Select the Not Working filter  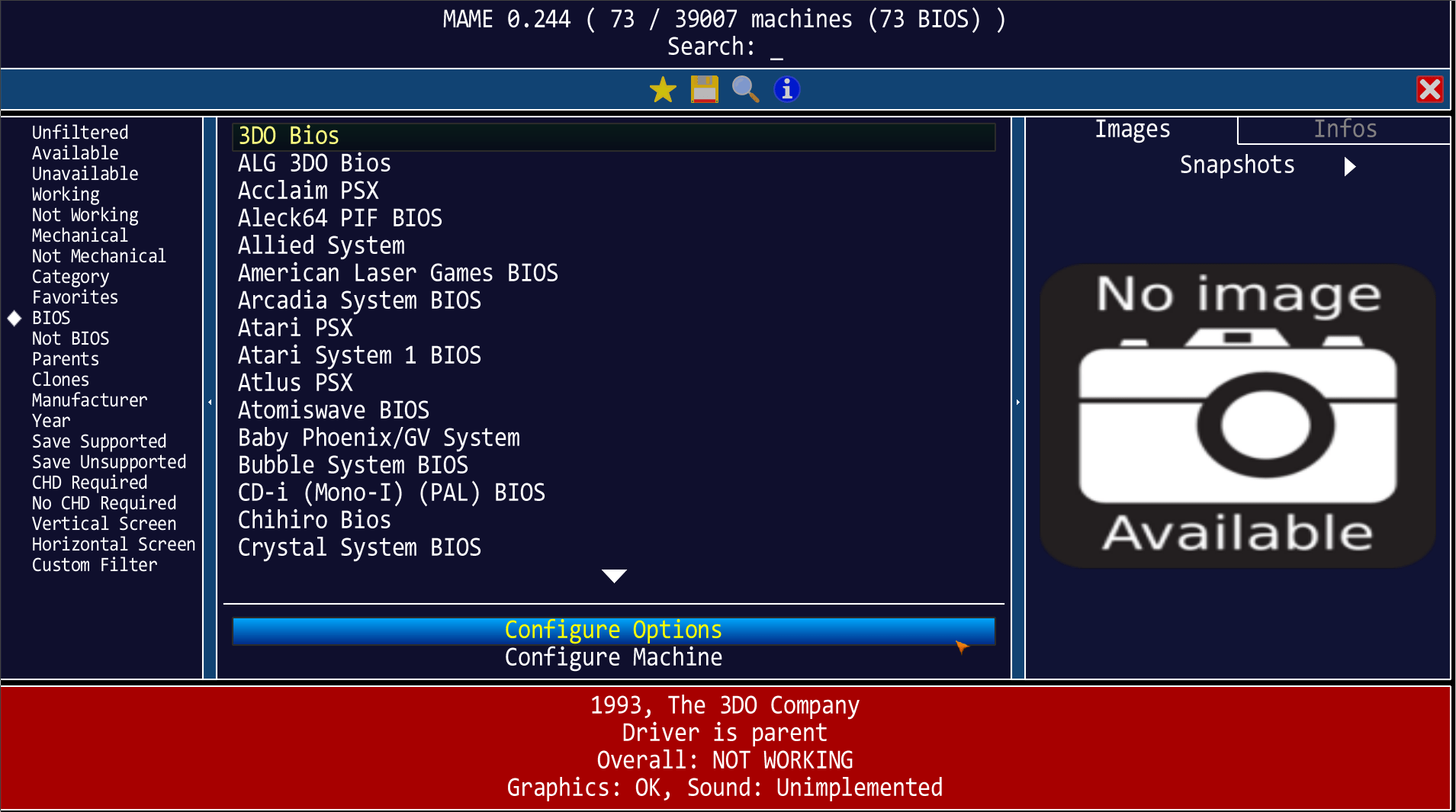point(85,215)
